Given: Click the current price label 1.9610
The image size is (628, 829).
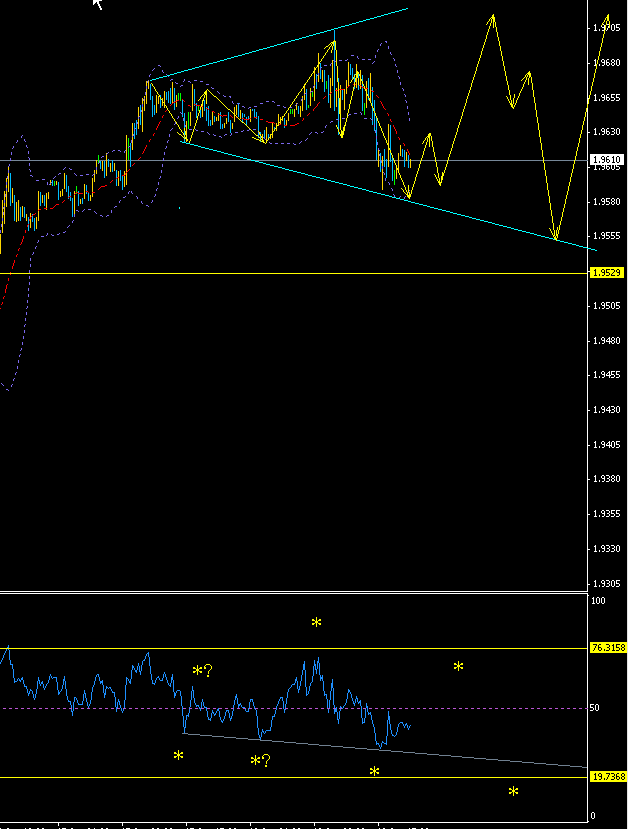Looking at the screenshot, I should point(607,160).
